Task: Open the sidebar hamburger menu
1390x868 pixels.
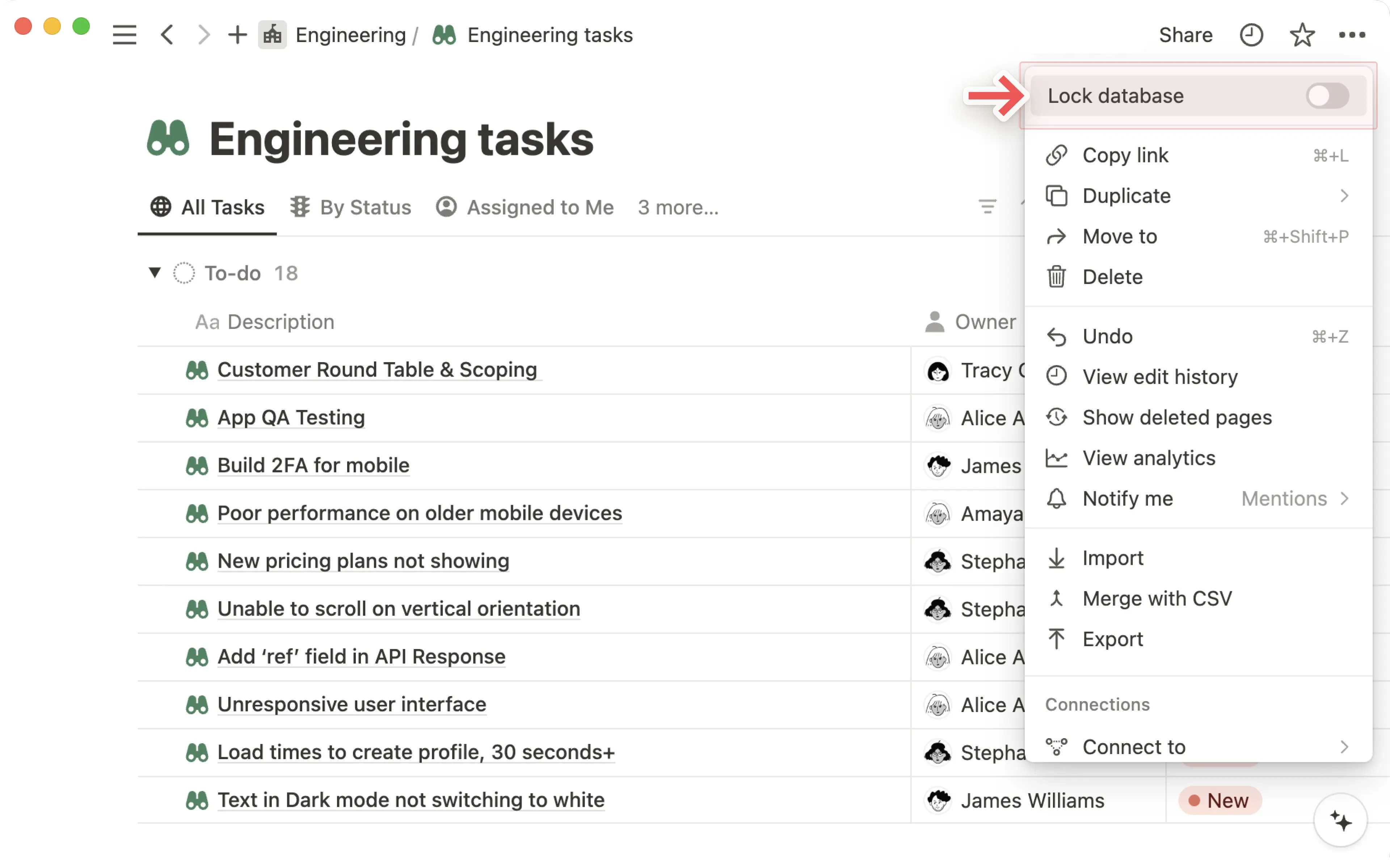Action: [125, 35]
